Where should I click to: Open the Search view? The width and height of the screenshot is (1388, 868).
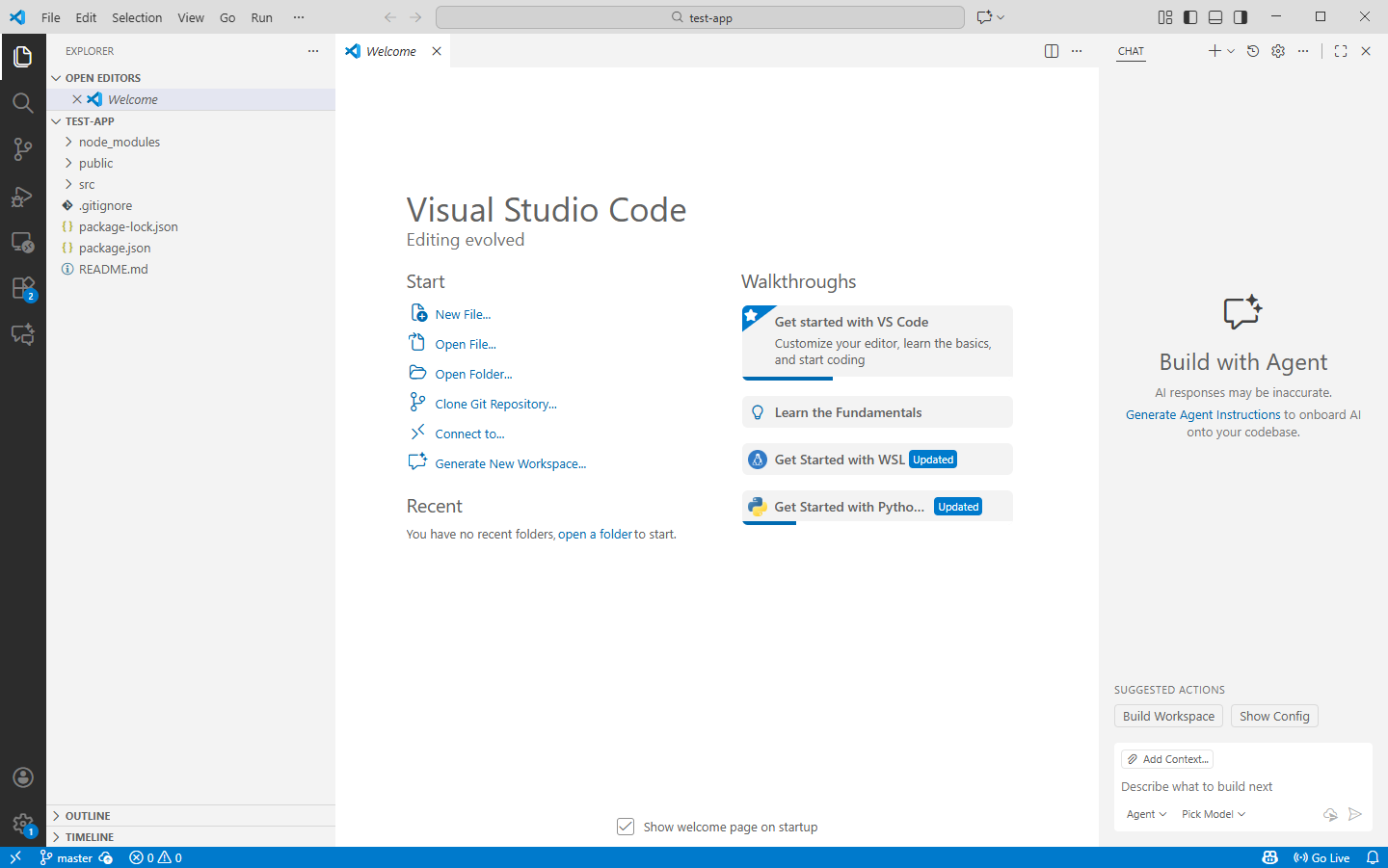coord(23,103)
